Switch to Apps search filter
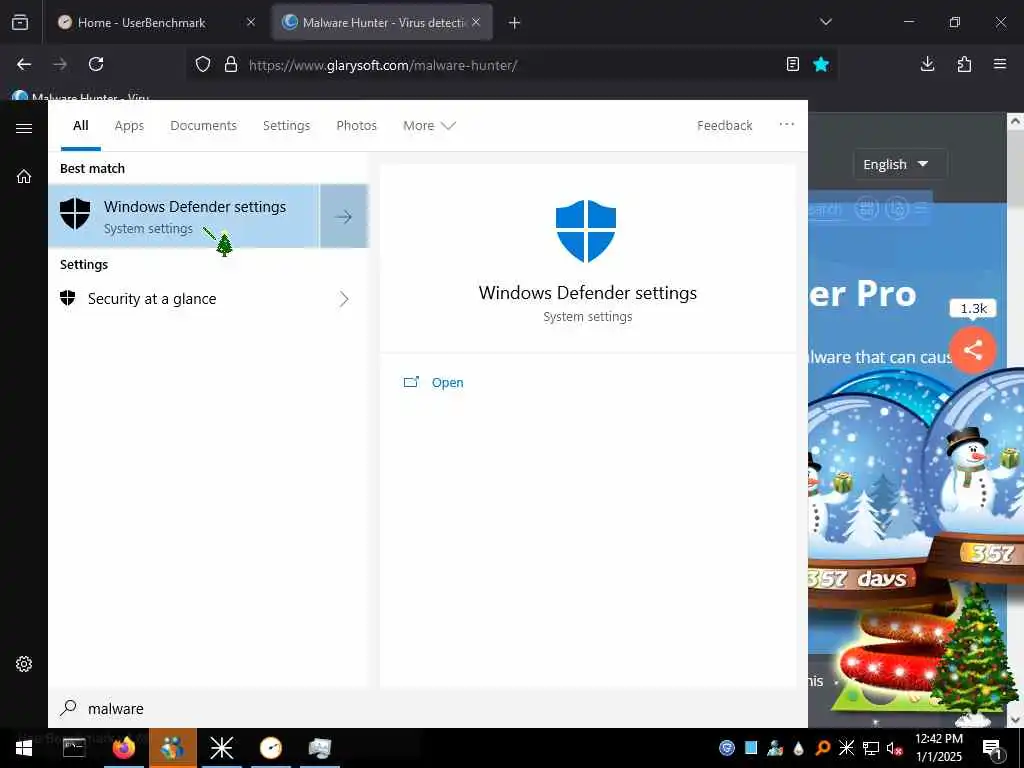1024x768 pixels. pyautogui.click(x=129, y=125)
